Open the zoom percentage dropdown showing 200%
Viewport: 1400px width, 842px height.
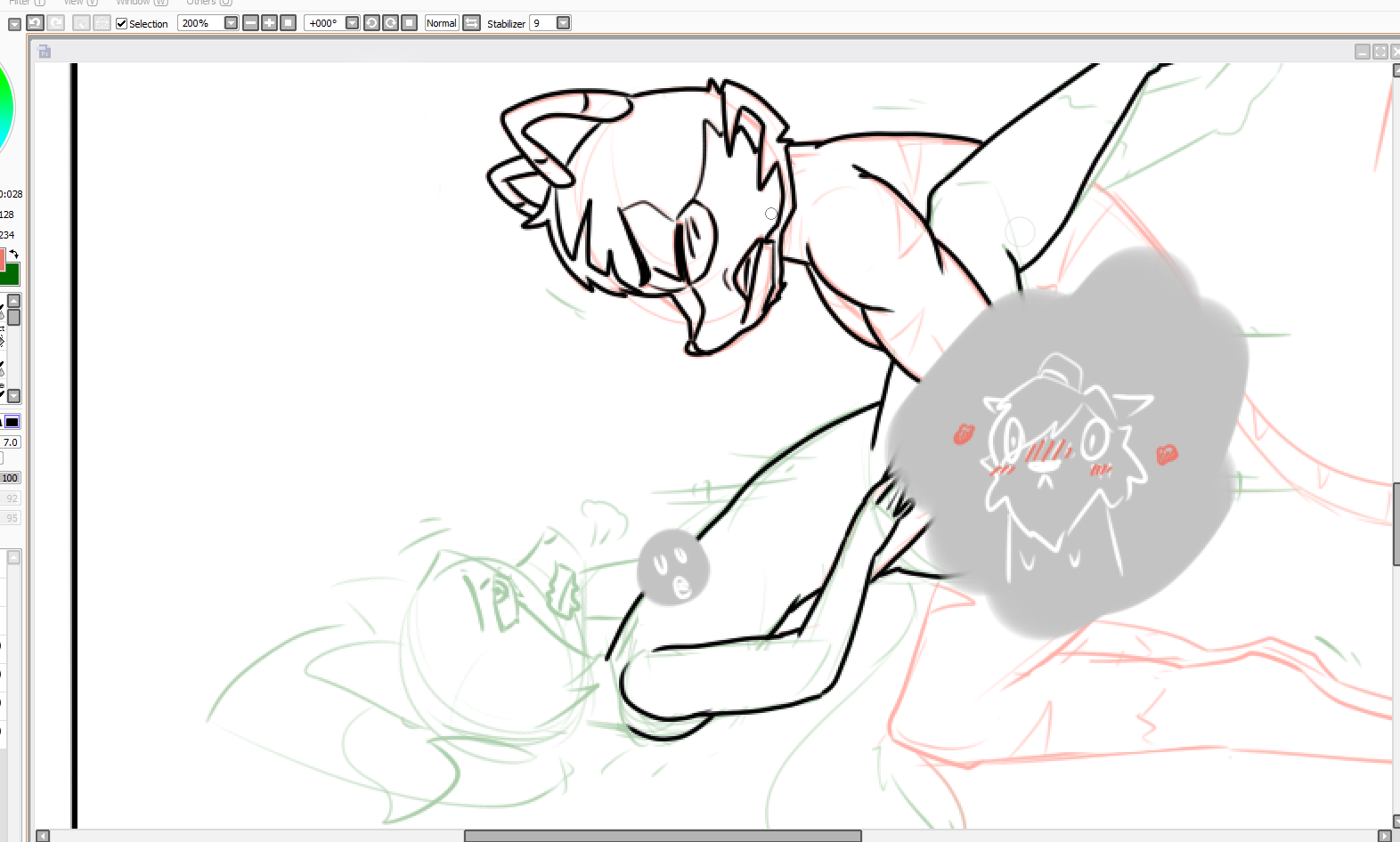[232, 23]
